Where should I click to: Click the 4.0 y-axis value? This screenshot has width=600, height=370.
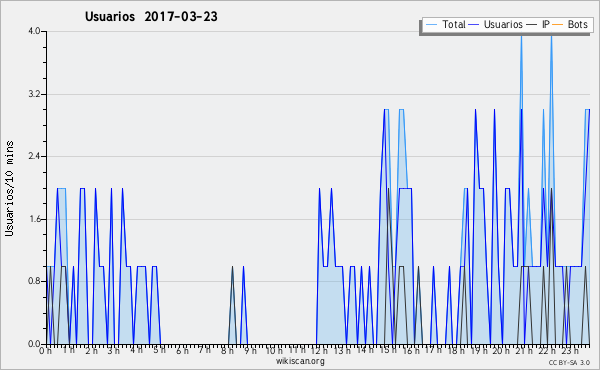34,31
